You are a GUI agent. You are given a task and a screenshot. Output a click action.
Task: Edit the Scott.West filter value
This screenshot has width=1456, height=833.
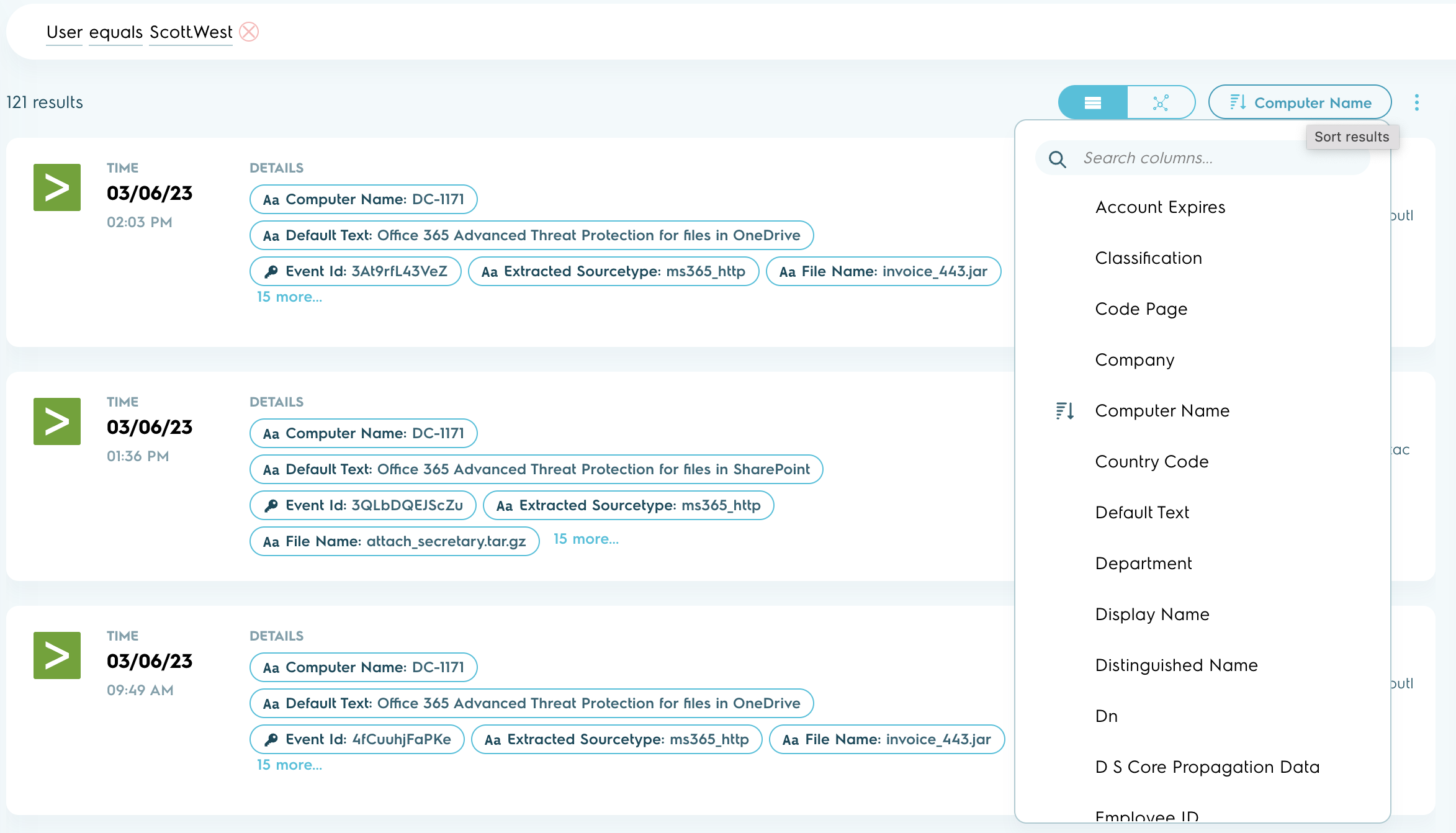191,32
